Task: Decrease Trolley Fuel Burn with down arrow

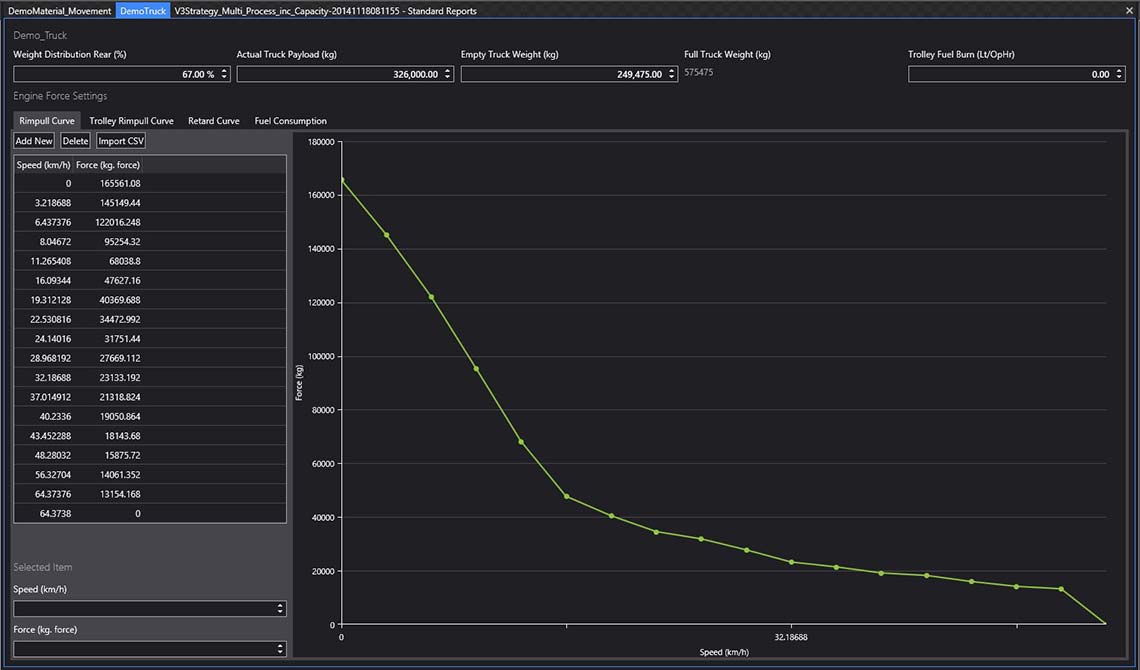Action: tap(1120, 78)
